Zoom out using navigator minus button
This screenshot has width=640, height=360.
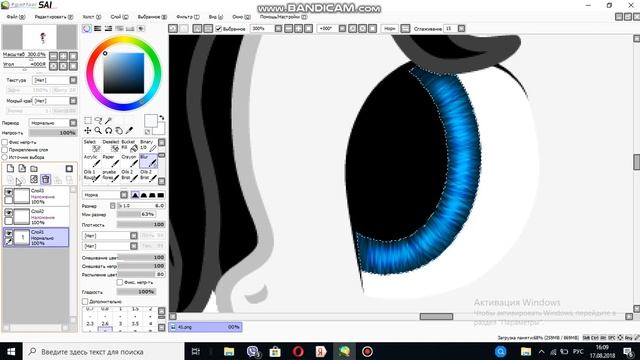53,56
